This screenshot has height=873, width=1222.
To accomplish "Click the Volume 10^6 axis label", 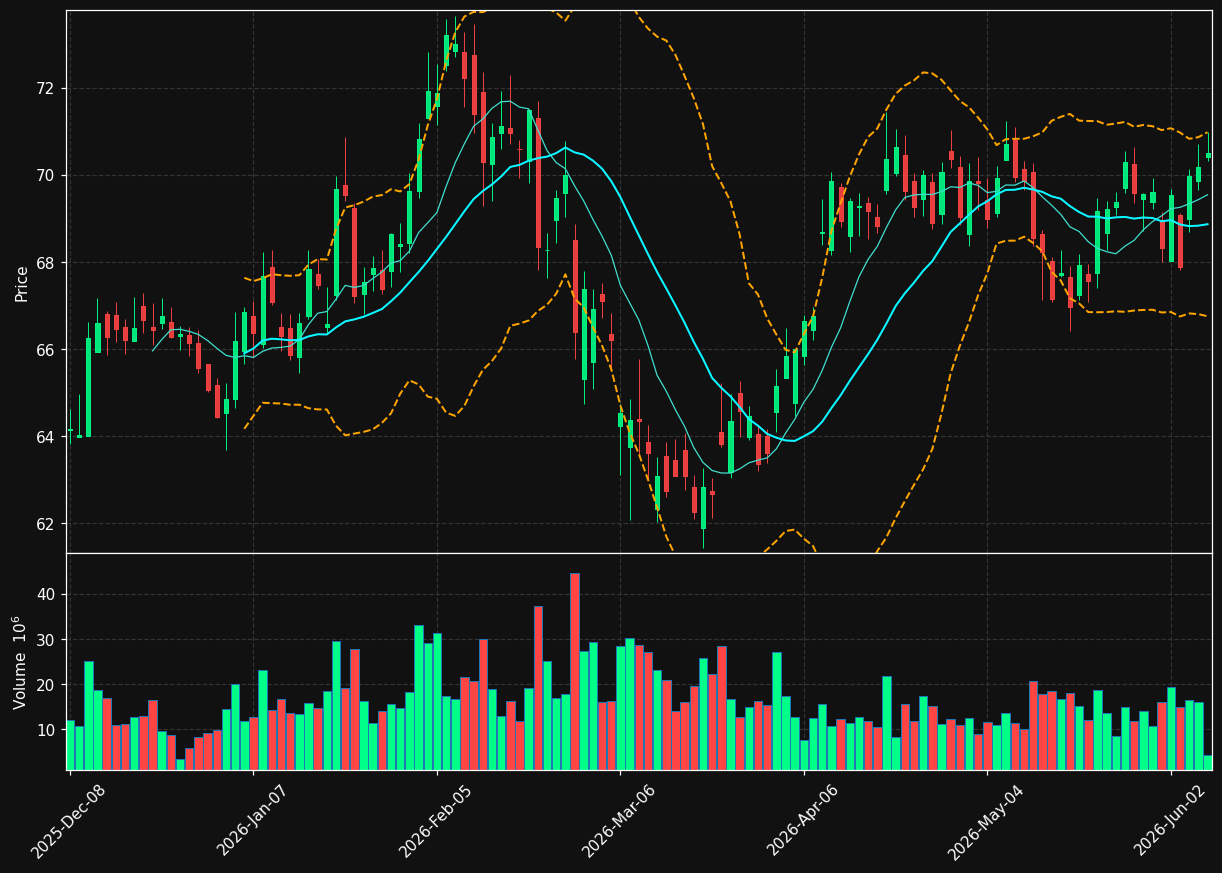I will [x=20, y=662].
